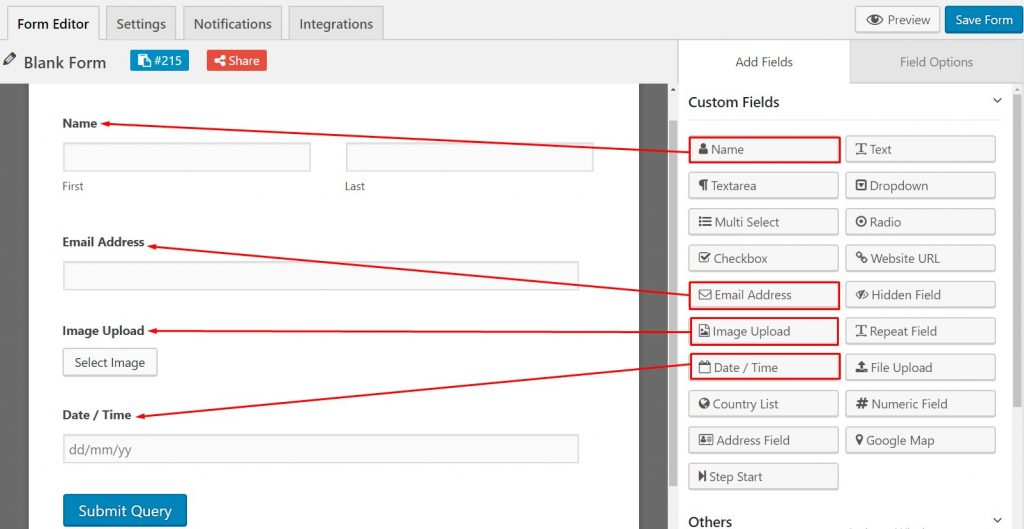Image resolution: width=1024 pixels, height=529 pixels.
Task: Click the Save Form button
Action: click(984, 20)
